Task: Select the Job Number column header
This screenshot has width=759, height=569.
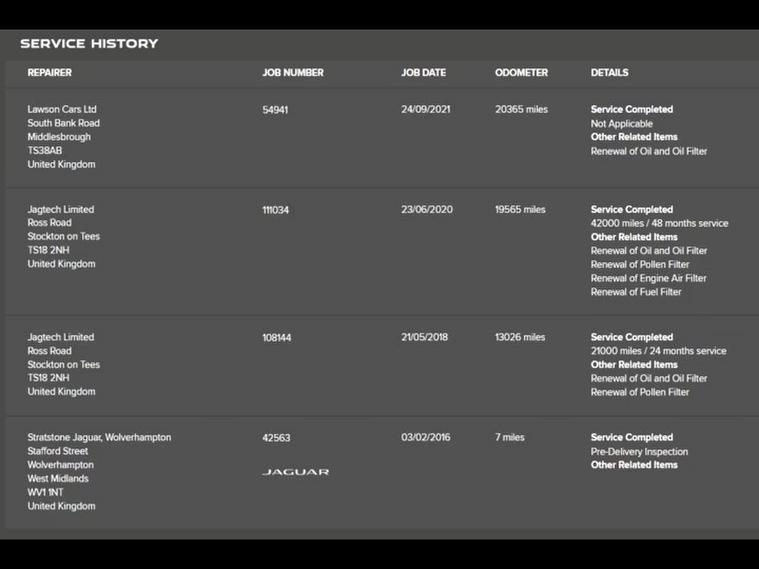Action: tap(293, 73)
